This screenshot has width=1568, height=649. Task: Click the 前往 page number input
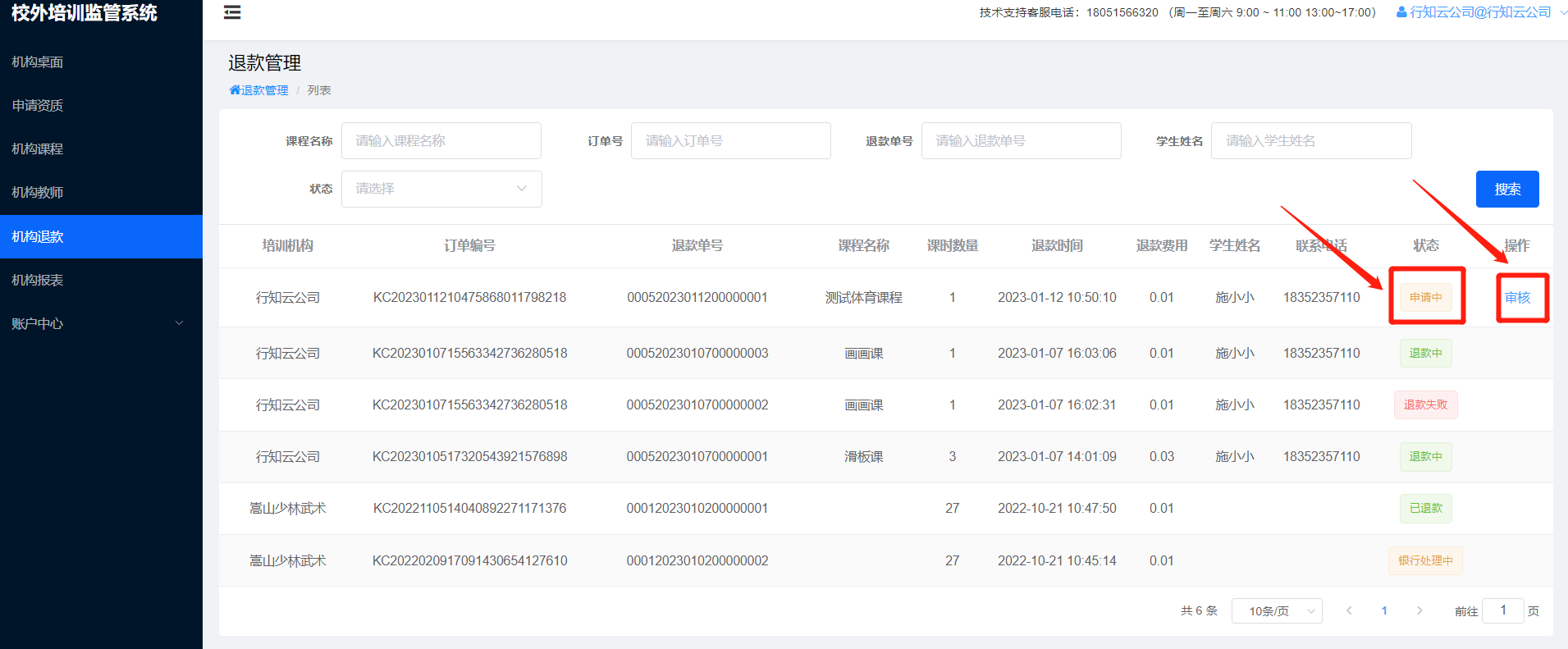pyautogui.click(x=1502, y=610)
